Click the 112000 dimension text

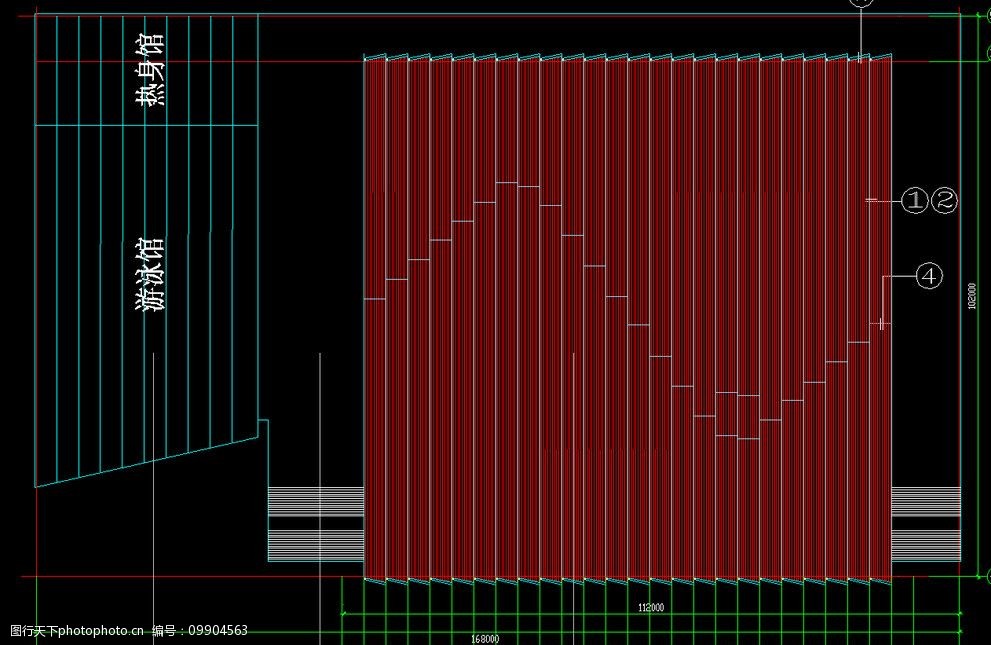point(651,607)
